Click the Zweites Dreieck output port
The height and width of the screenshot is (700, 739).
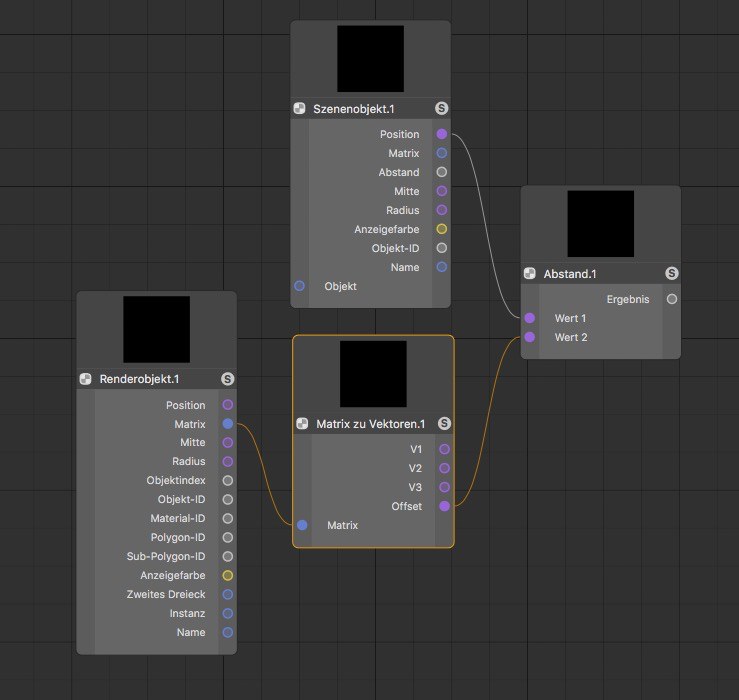pos(228,594)
